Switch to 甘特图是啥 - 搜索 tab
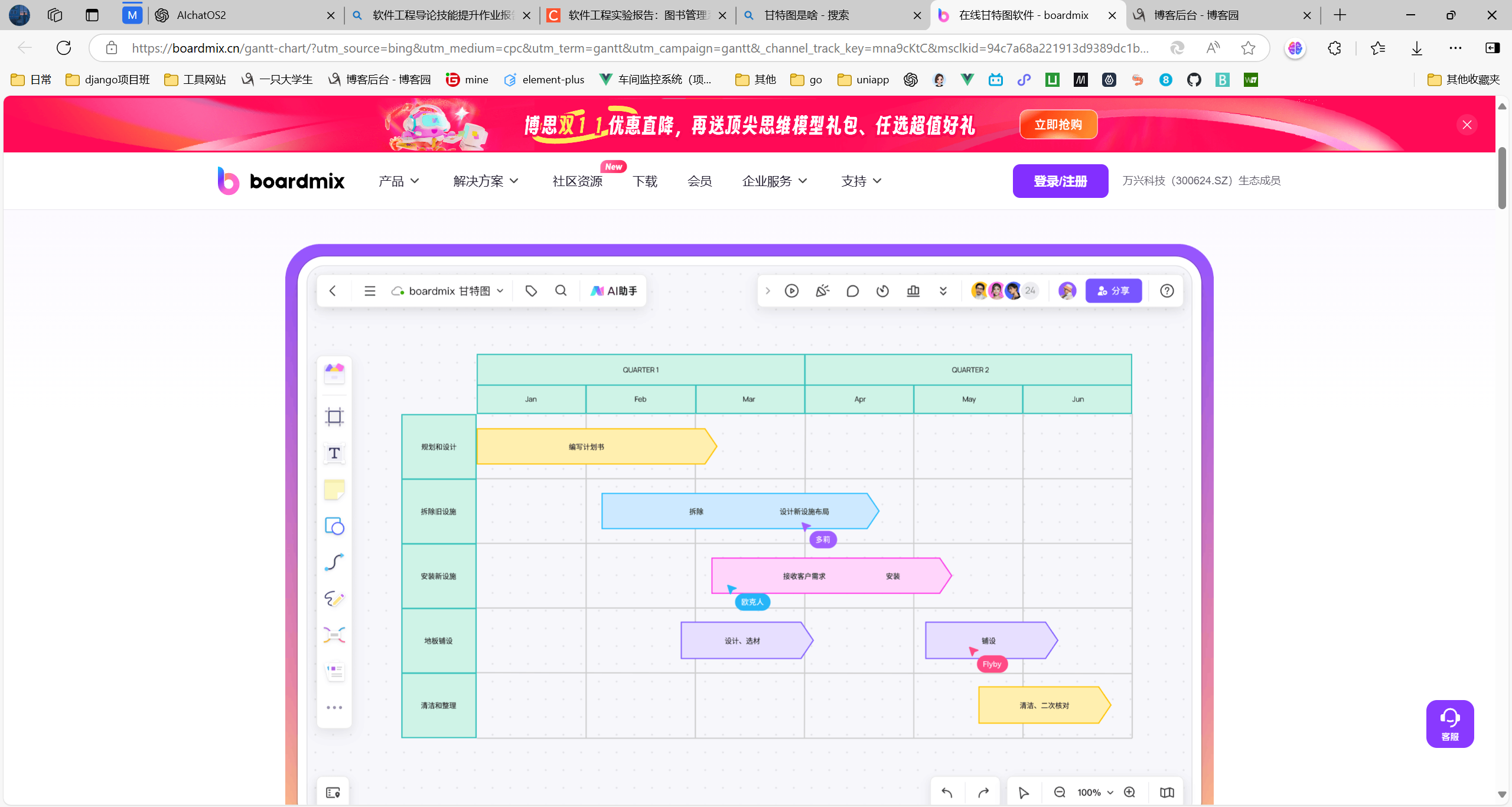The image size is (1512, 807). pyautogui.click(x=833, y=15)
